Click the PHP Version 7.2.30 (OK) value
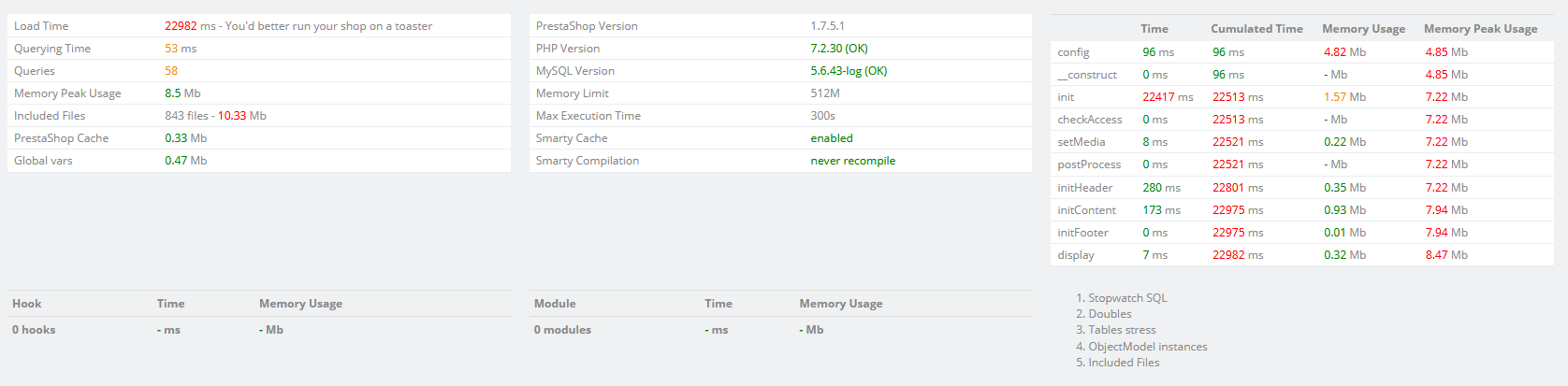This screenshot has height=386, width=1568. click(839, 49)
